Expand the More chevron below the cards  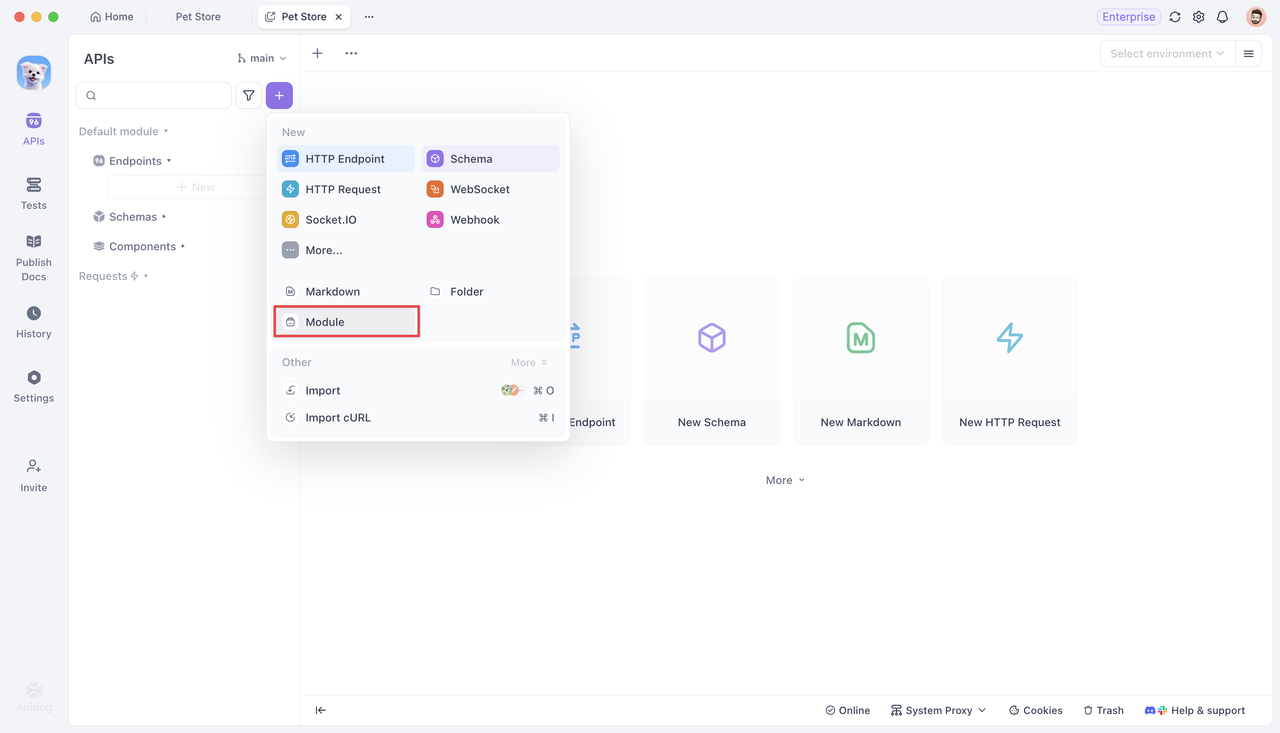click(x=785, y=480)
